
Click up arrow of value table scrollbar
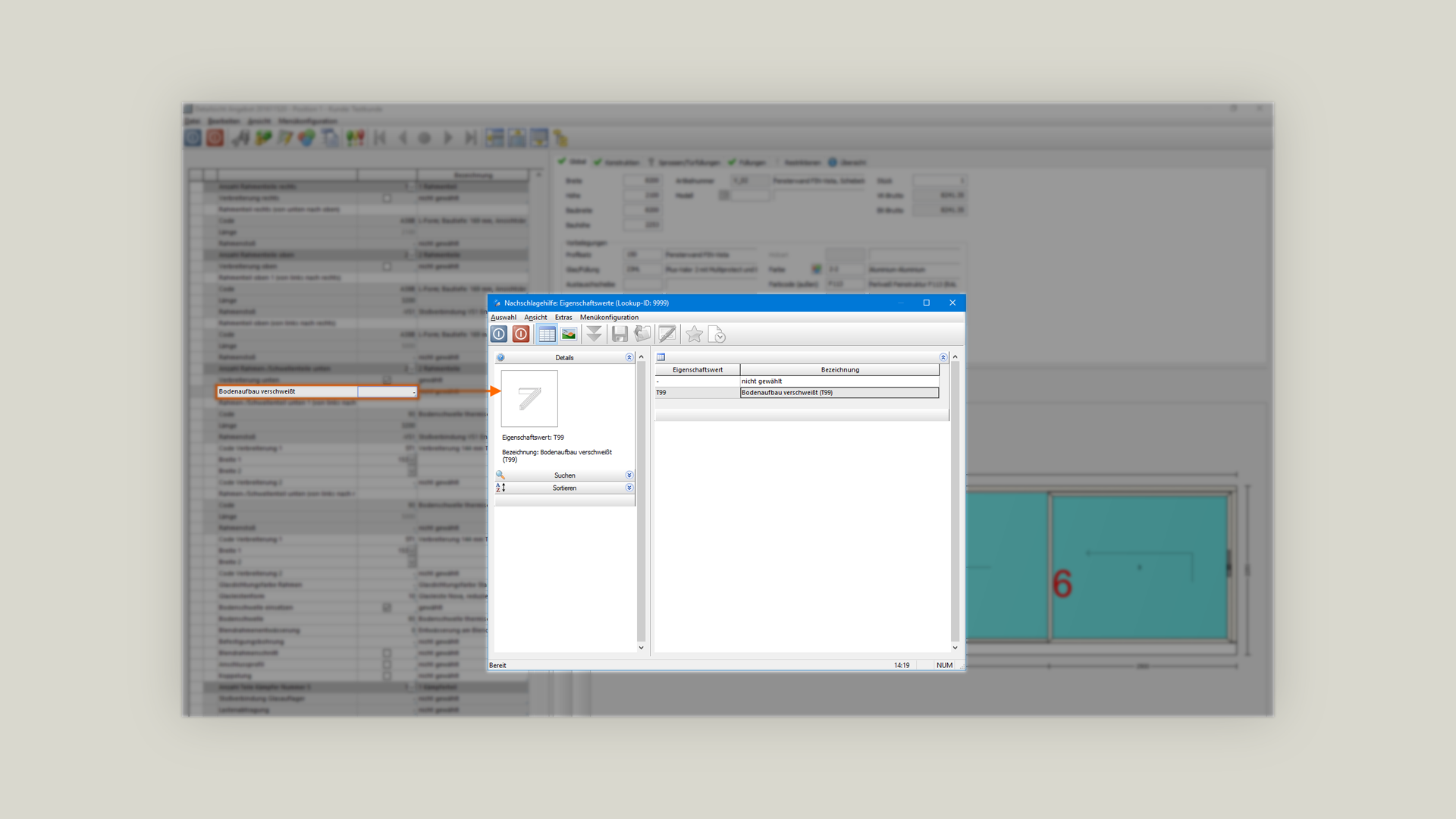[x=955, y=357]
